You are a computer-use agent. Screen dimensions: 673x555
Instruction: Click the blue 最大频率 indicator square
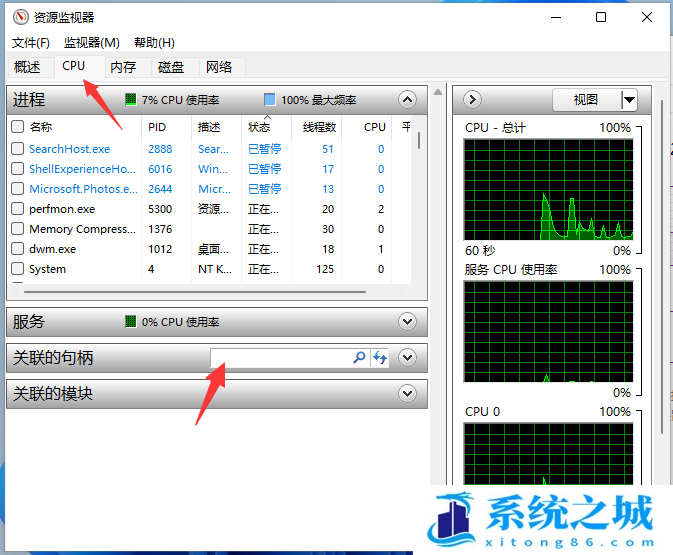tap(269, 100)
